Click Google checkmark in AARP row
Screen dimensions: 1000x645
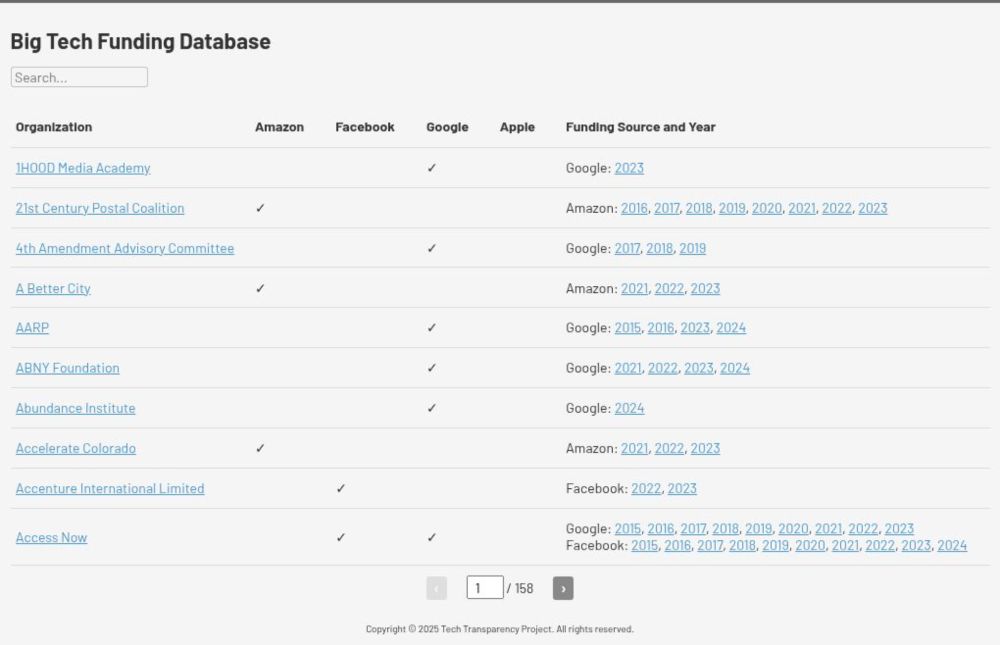432,327
